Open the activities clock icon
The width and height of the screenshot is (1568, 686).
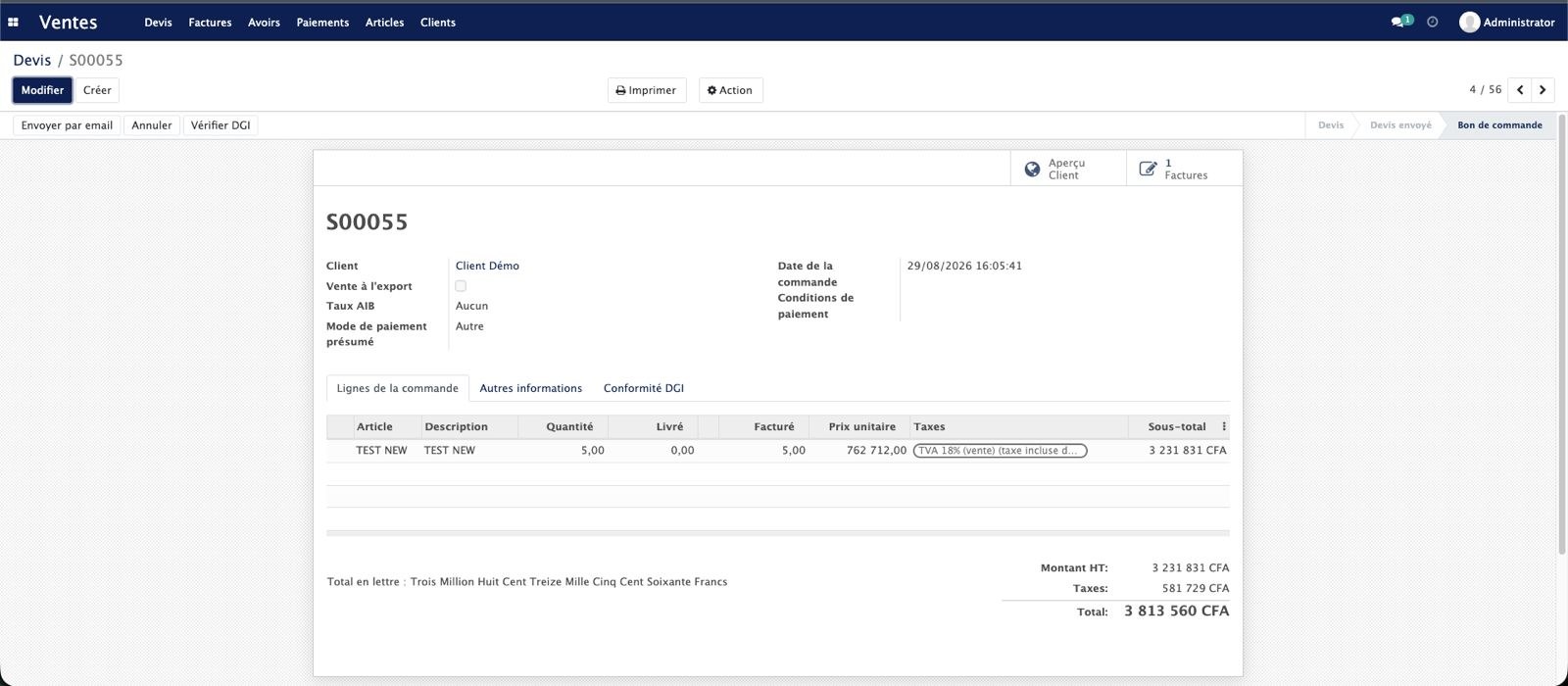click(x=1433, y=22)
